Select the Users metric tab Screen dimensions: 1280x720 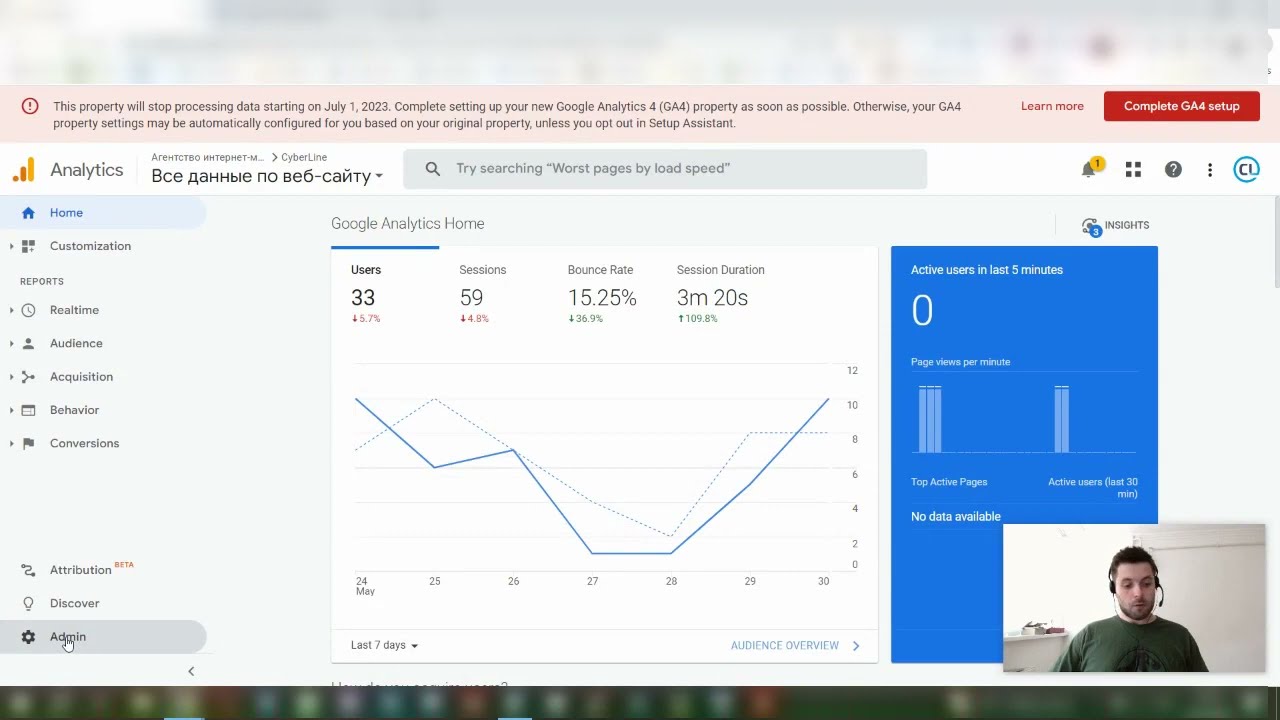click(x=385, y=292)
